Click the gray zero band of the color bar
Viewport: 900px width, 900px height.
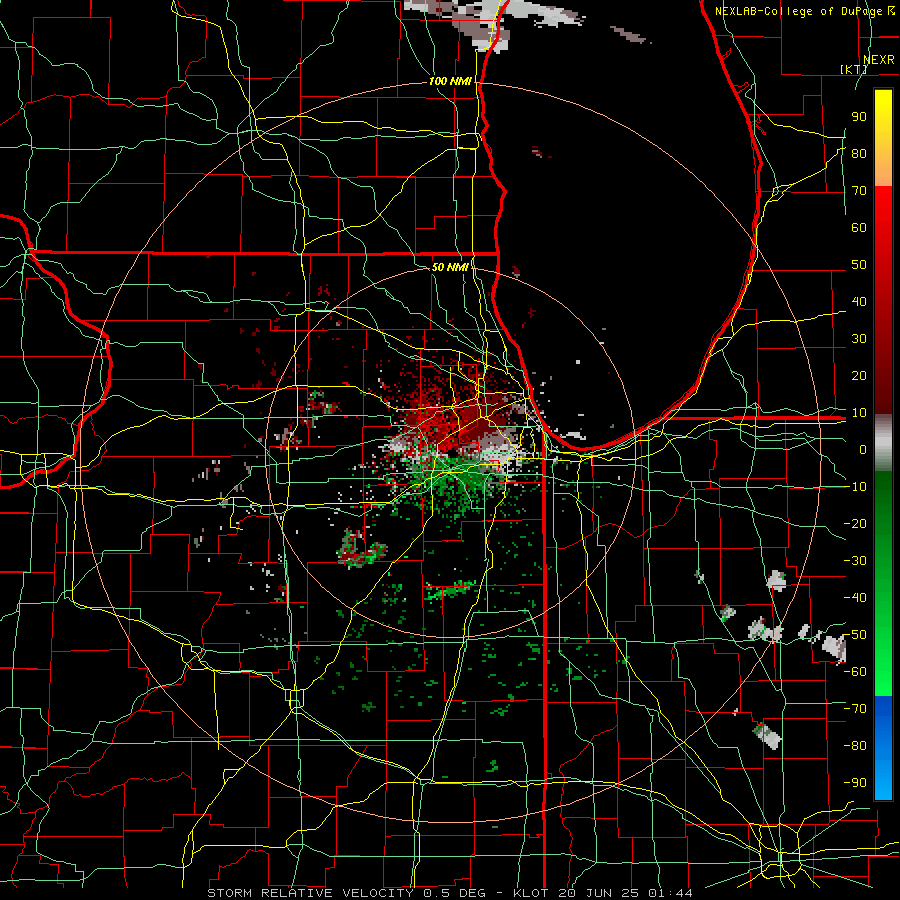pos(883,443)
